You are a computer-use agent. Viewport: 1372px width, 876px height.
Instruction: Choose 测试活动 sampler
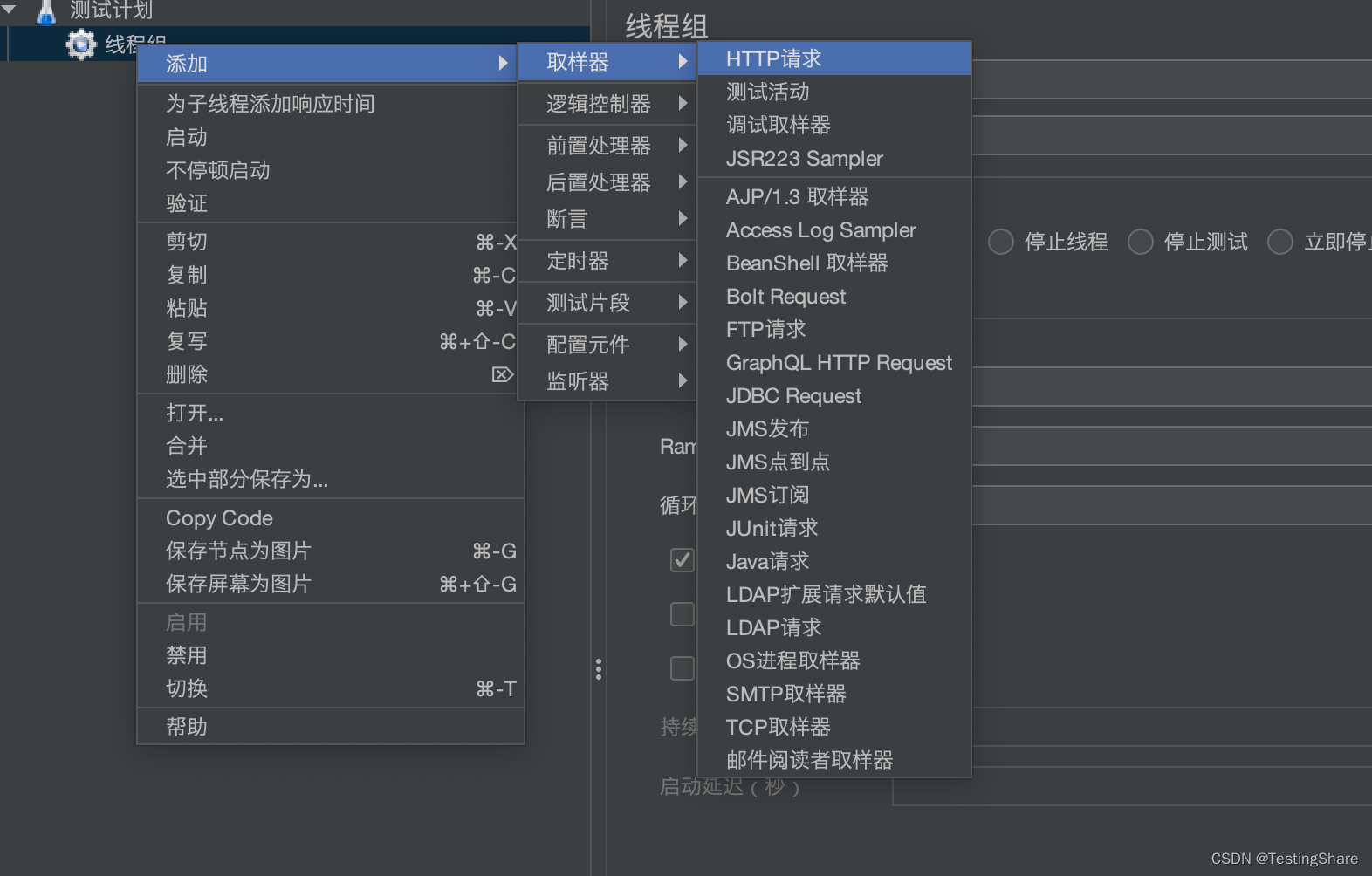pos(834,92)
